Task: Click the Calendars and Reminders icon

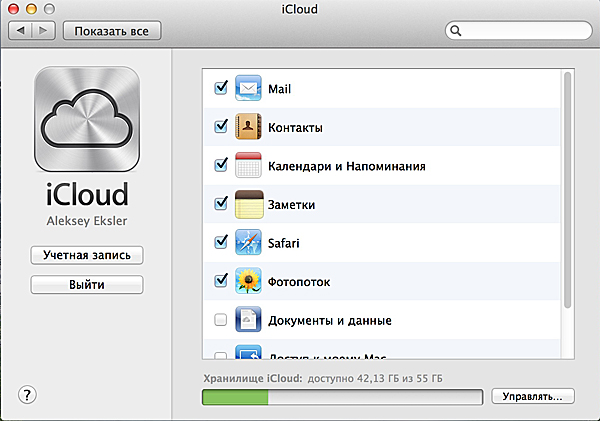Action: click(x=248, y=165)
